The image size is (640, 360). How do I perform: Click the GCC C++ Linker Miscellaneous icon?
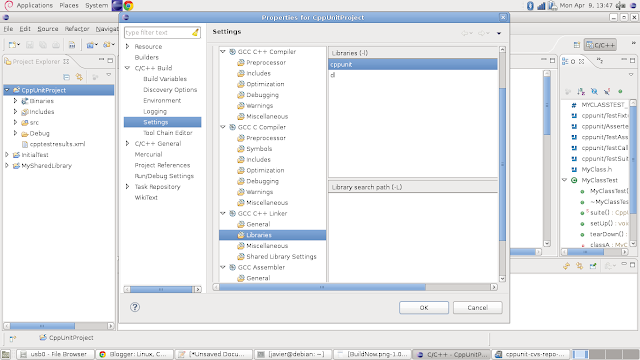point(241,246)
